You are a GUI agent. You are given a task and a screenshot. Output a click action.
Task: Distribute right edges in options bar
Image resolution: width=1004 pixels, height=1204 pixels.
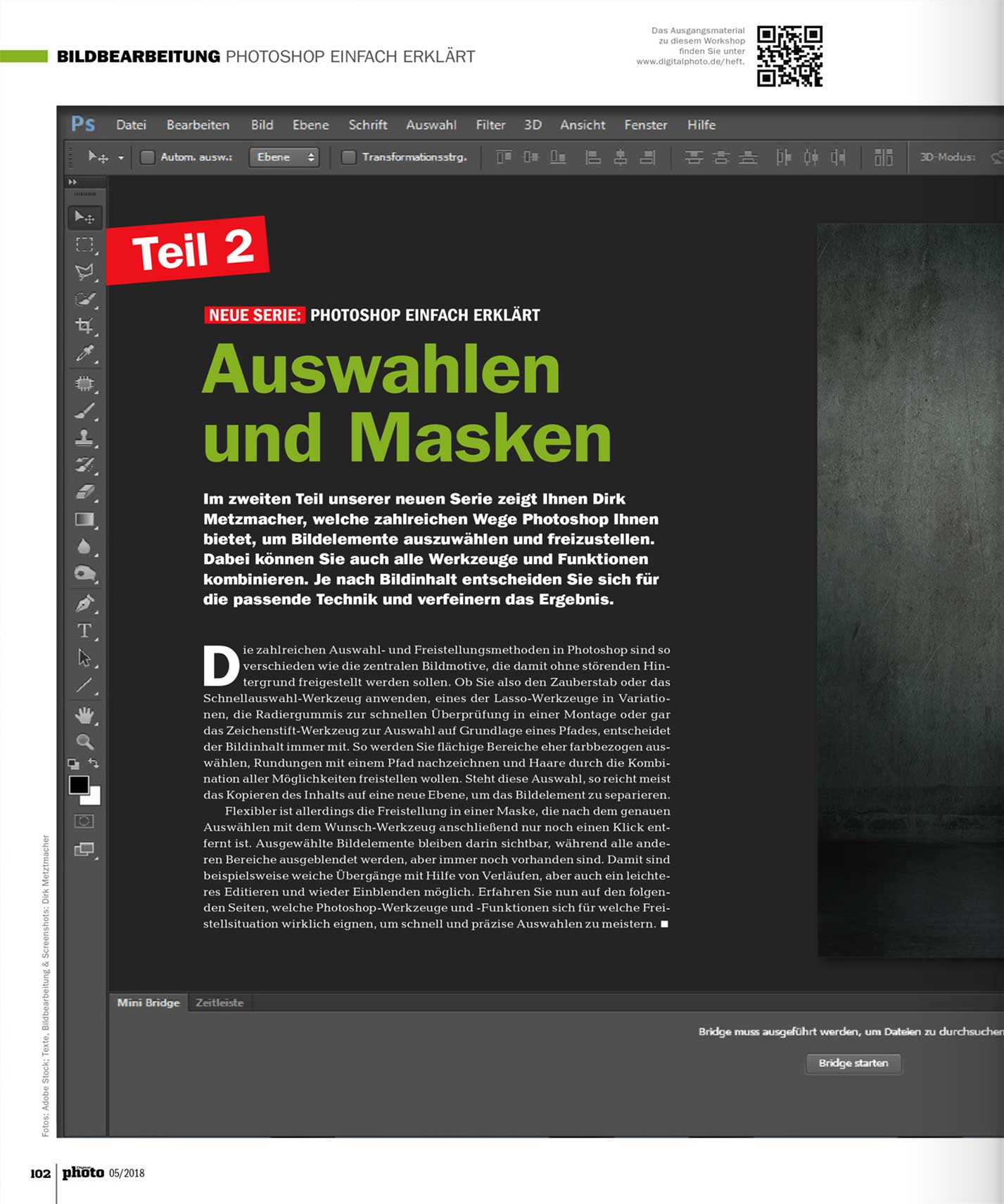[838, 157]
